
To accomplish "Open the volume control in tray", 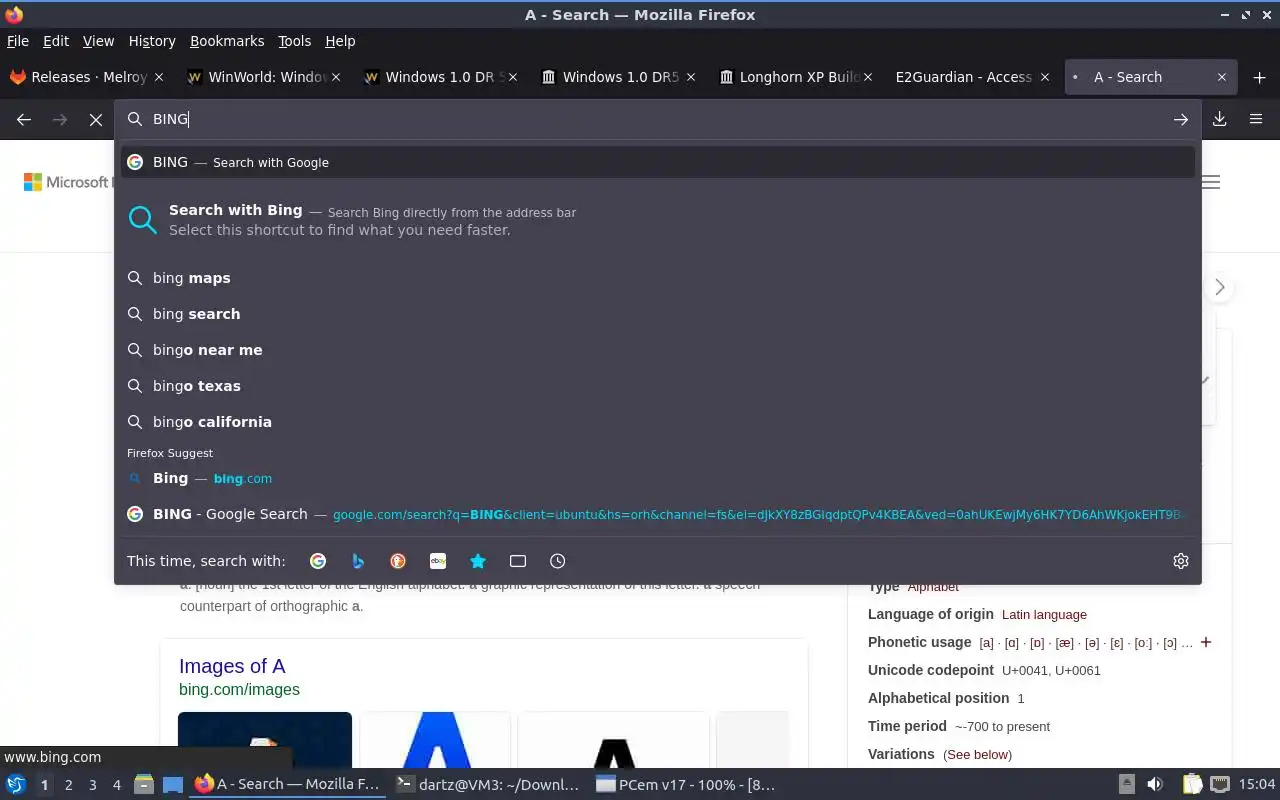I will pyautogui.click(x=1155, y=784).
